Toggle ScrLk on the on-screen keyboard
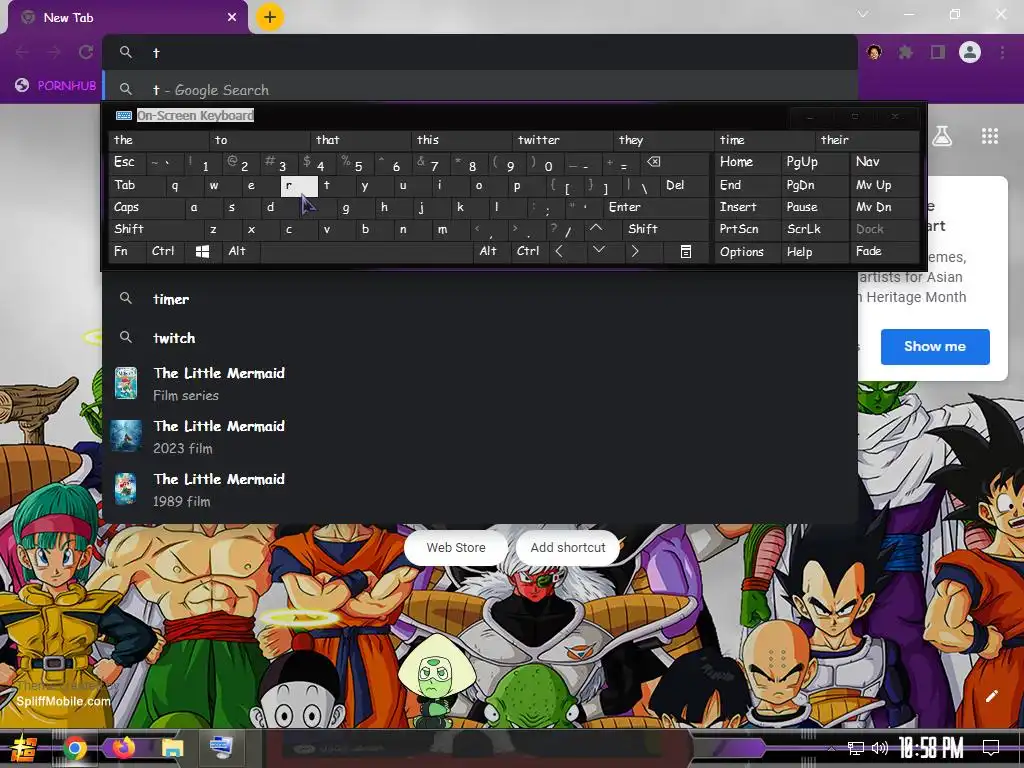The width and height of the screenshot is (1024, 768). coord(814,229)
